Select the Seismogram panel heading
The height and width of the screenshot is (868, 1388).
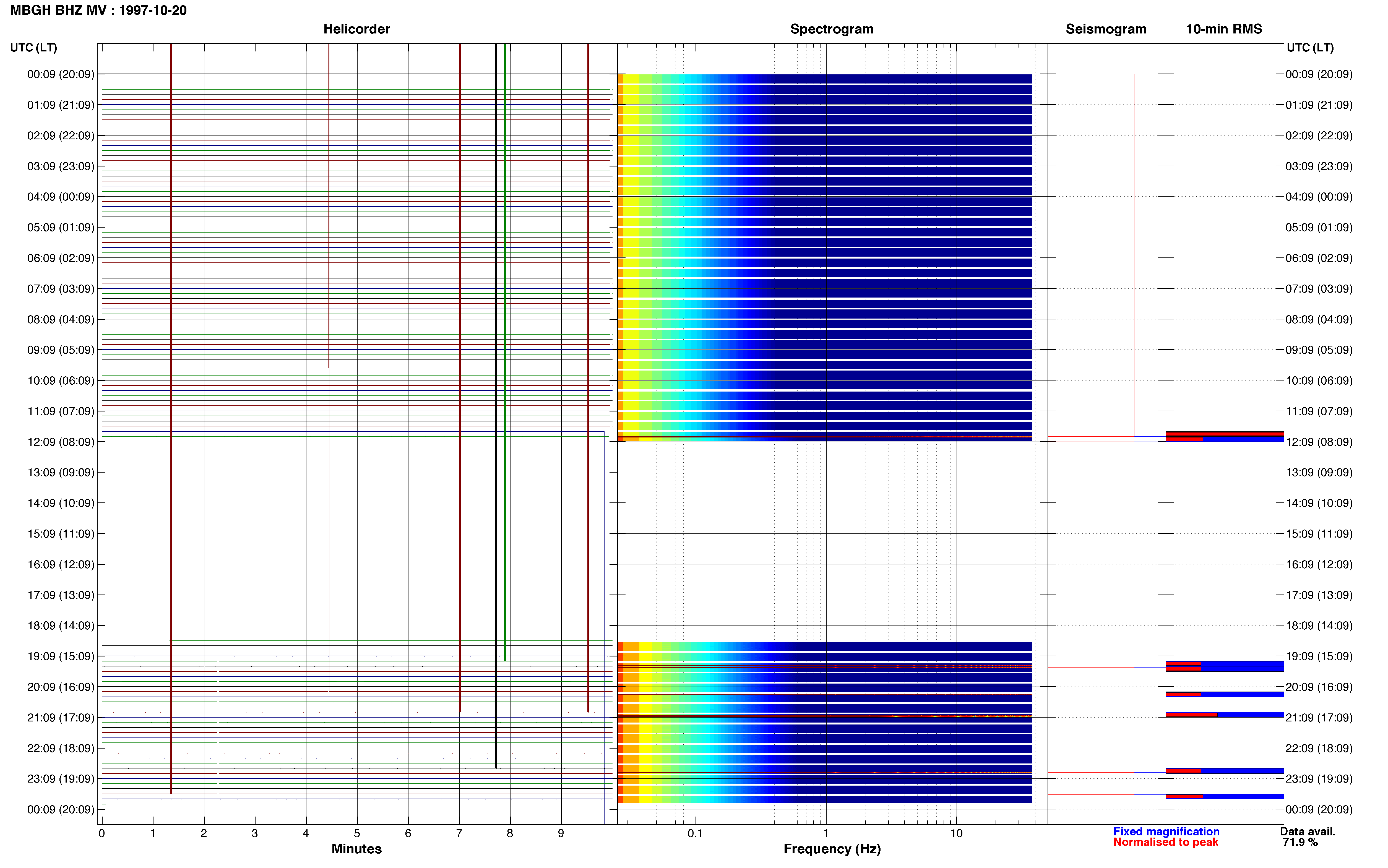(1106, 29)
